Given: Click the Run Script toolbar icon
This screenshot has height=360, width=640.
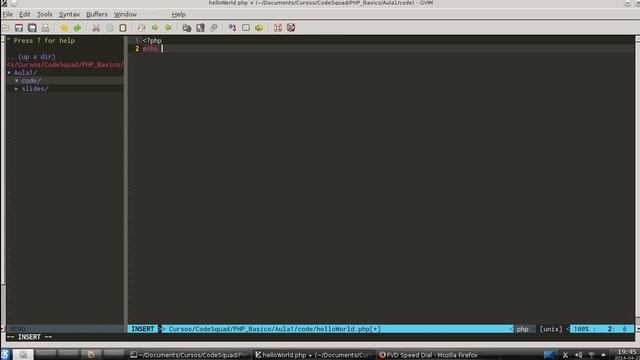Looking at the screenshot, I should tap(213, 28).
